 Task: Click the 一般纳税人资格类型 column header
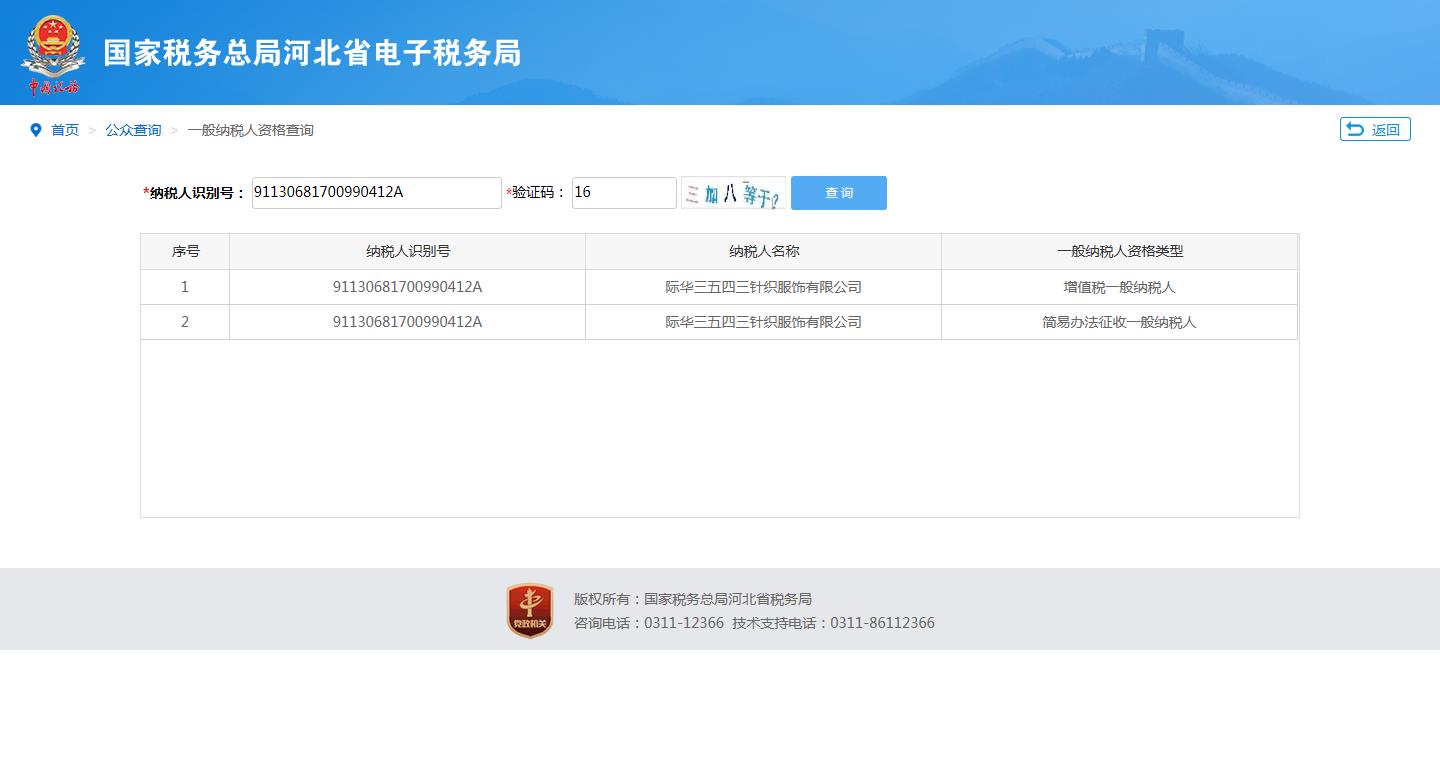pyautogui.click(x=1119, y=252)
